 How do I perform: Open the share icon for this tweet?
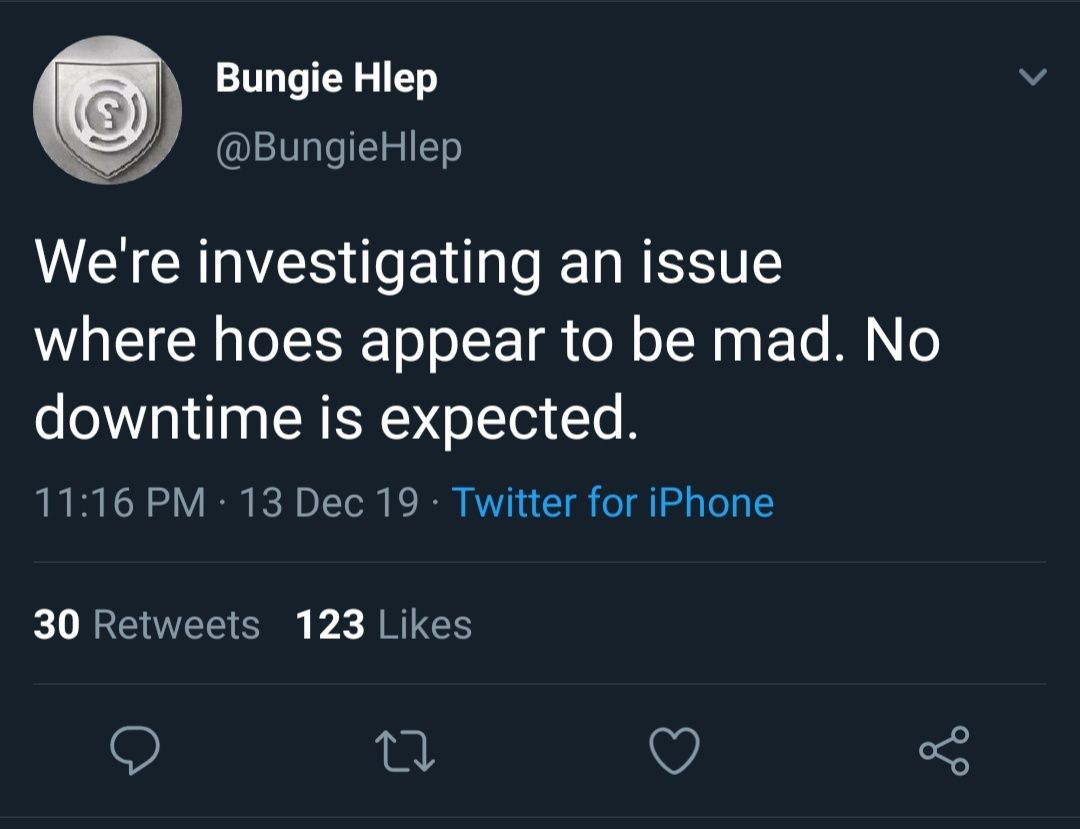tap(944, 751)
